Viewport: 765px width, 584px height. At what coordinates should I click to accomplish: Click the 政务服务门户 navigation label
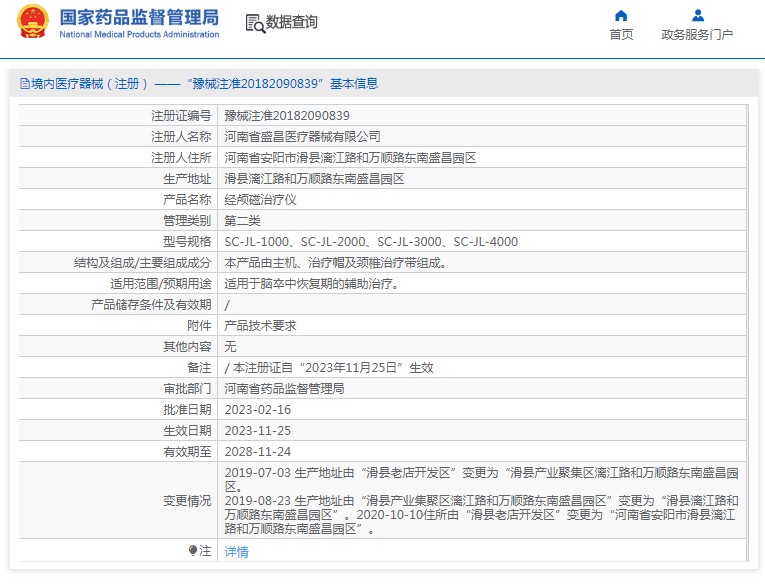[x=697, y=35]
